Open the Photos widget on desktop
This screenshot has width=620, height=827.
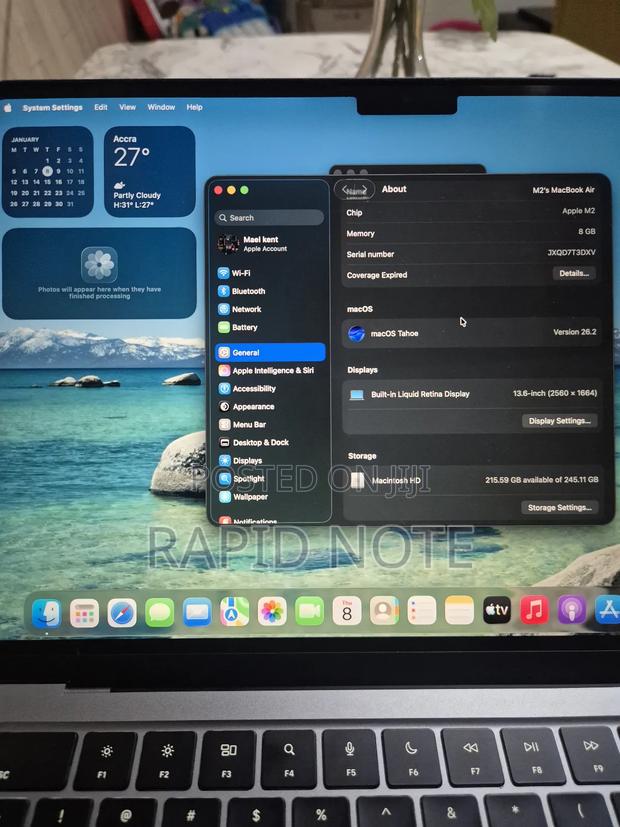click(99, 273)
